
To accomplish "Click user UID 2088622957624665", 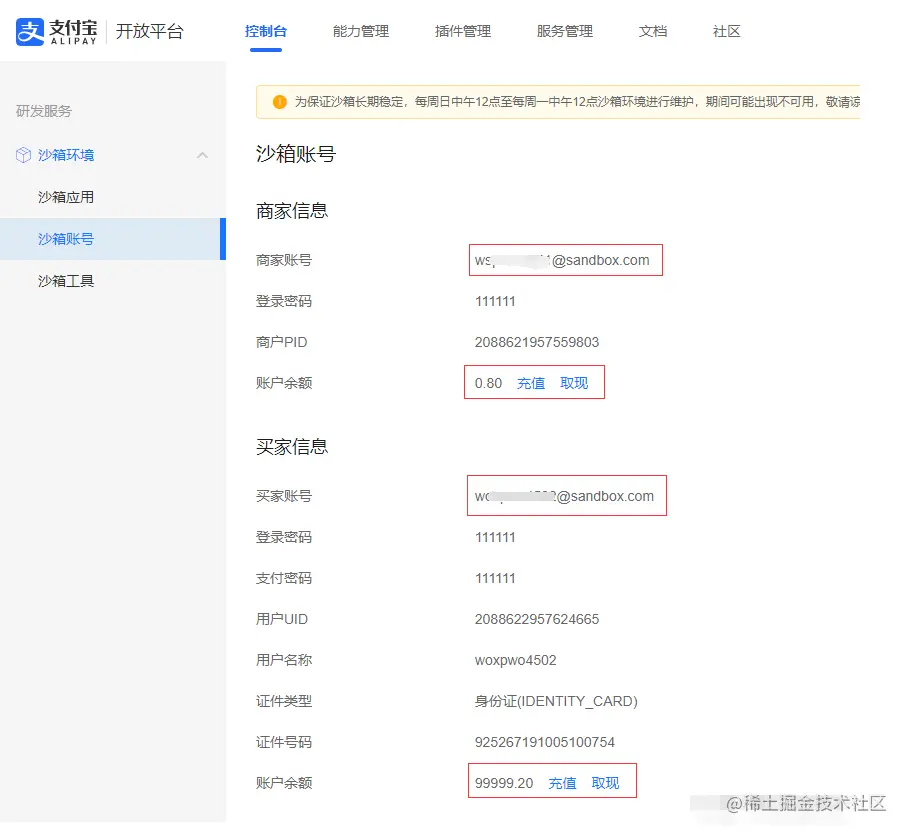I will point(537,619).
